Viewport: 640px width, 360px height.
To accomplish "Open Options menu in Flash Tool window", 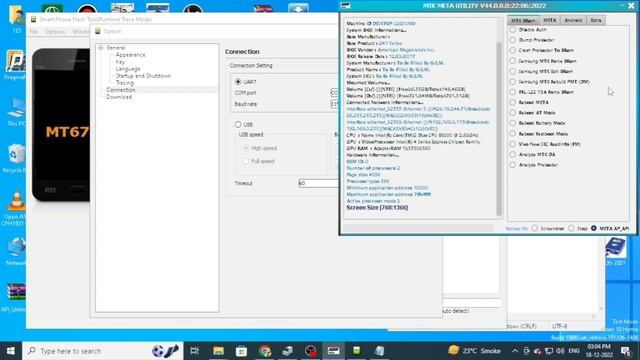I will [55, 31].
